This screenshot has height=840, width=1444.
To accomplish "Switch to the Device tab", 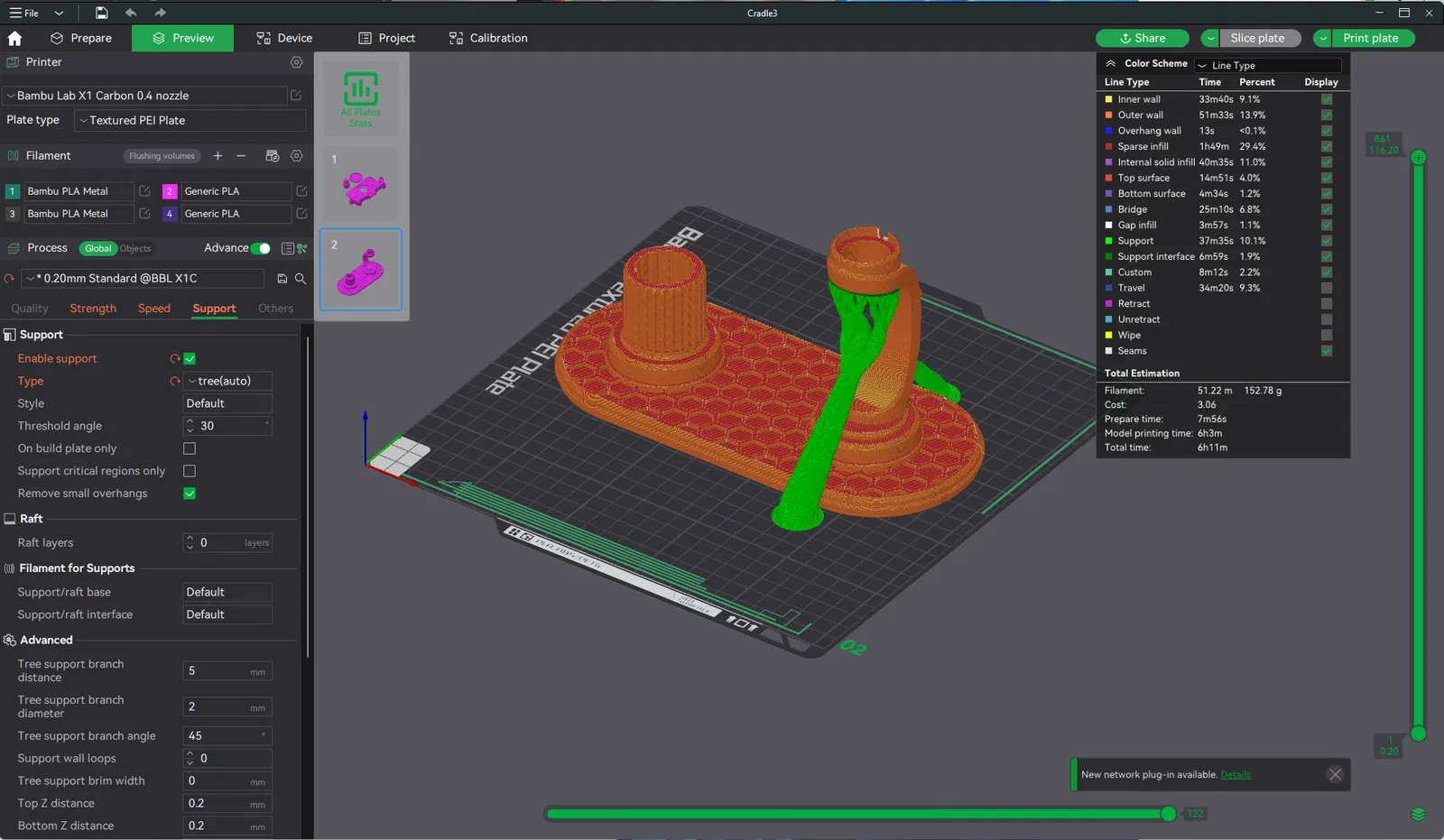I will [284, 38].
